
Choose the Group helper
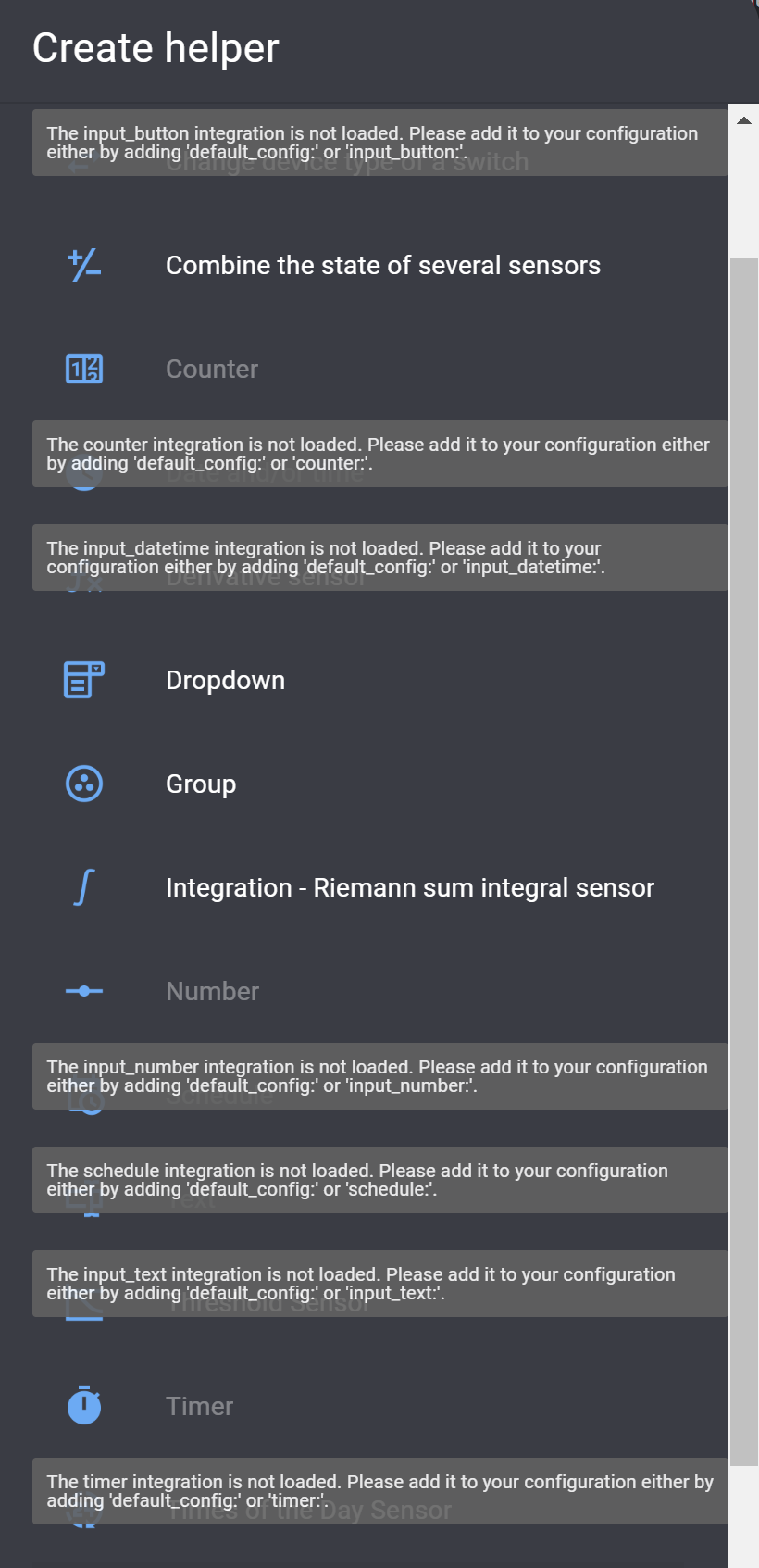[201, 784]
